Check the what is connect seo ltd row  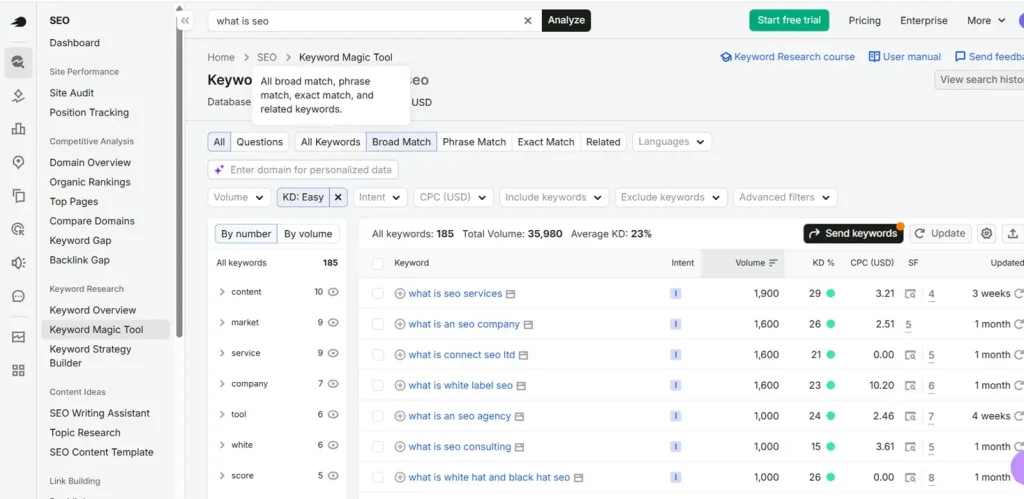pyautogui.click(x=377, y=355)
